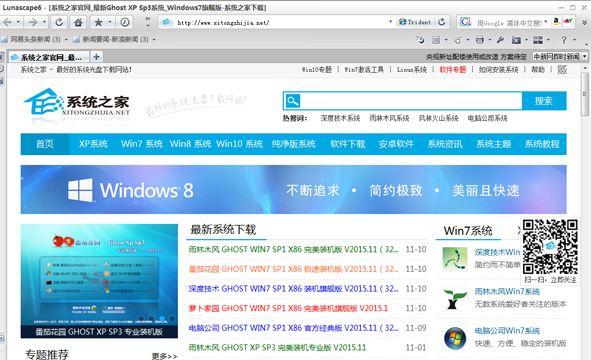592x360 pixels.
Task: Expand print icon dropdown arrow
Action: (x=490, y=40)
